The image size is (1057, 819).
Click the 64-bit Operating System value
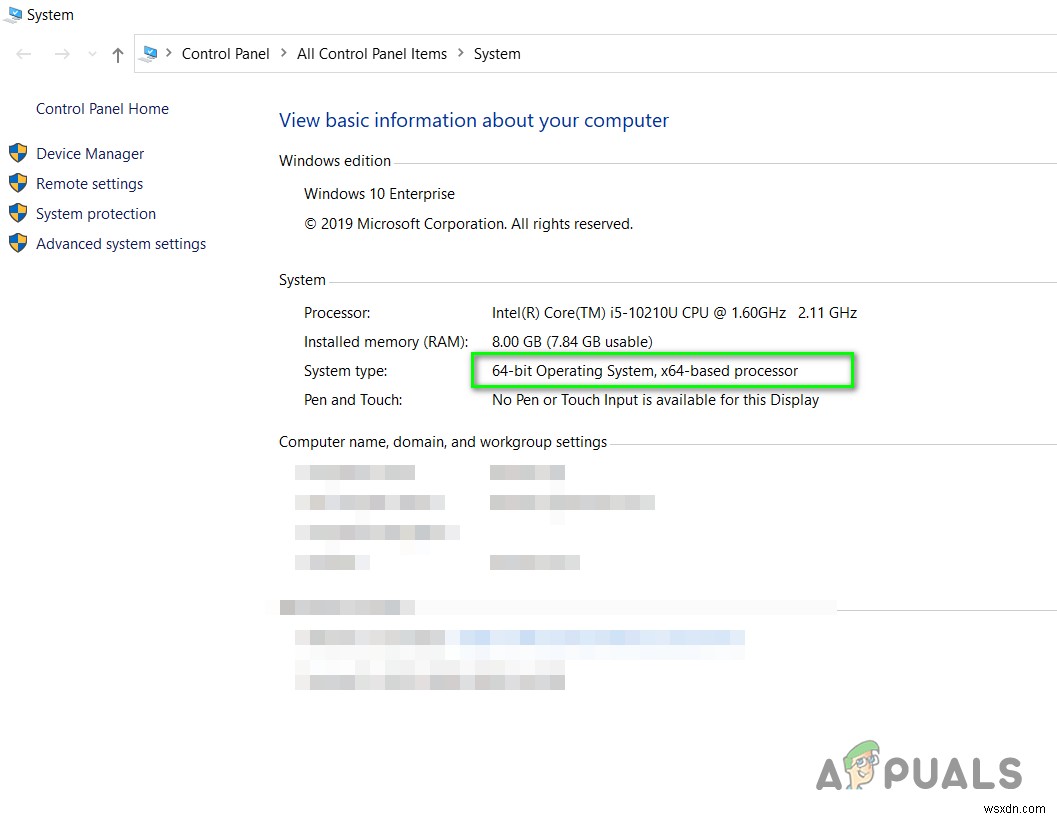[644, 371]
